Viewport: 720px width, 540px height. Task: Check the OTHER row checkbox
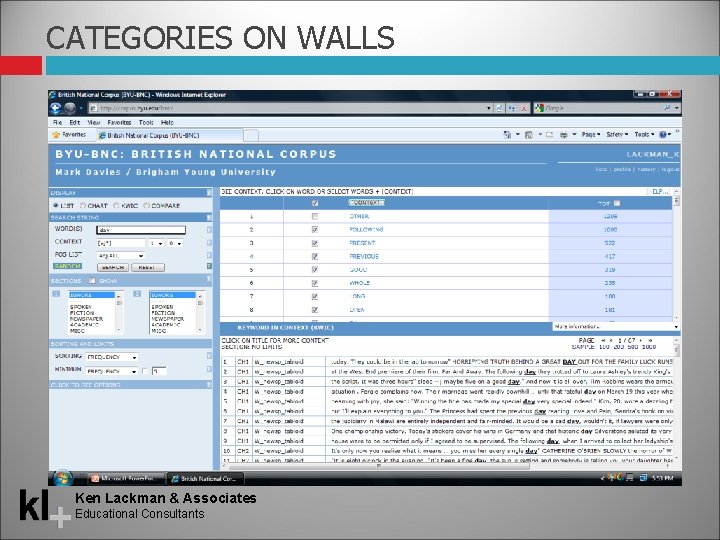click(x=315, y=216)
